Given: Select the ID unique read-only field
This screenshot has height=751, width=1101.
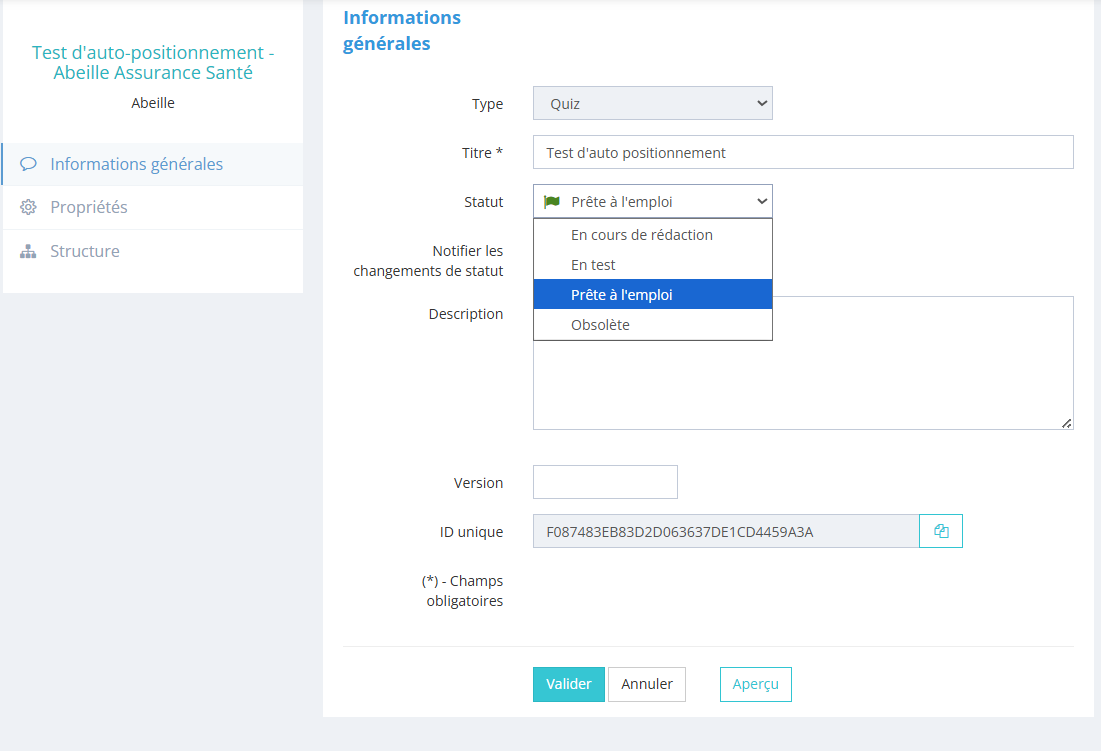Looking at the screenshot, I should click(x=725, y=531).
